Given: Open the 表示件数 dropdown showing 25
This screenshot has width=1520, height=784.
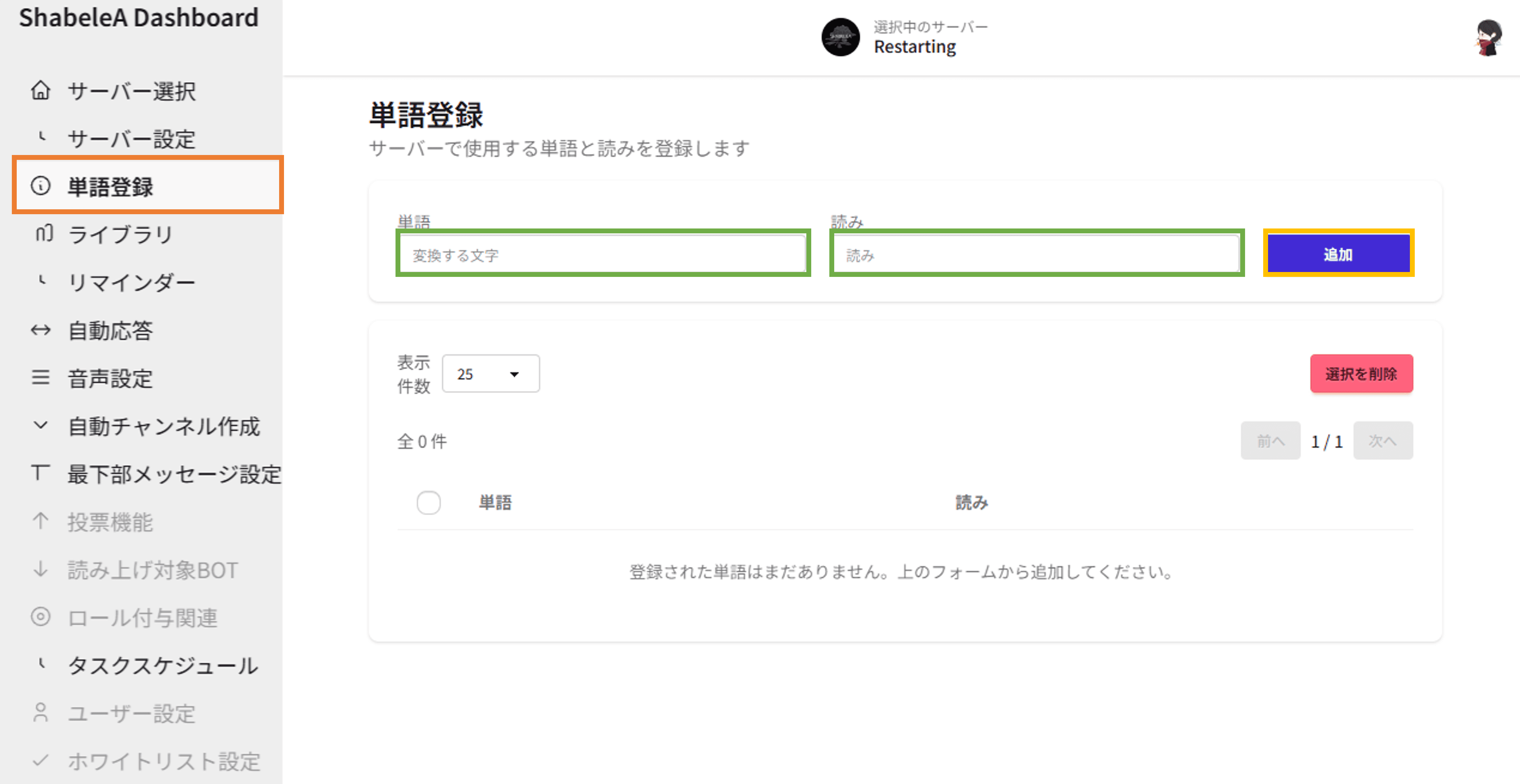Looking at the screenshot, I should click(490, 373).
